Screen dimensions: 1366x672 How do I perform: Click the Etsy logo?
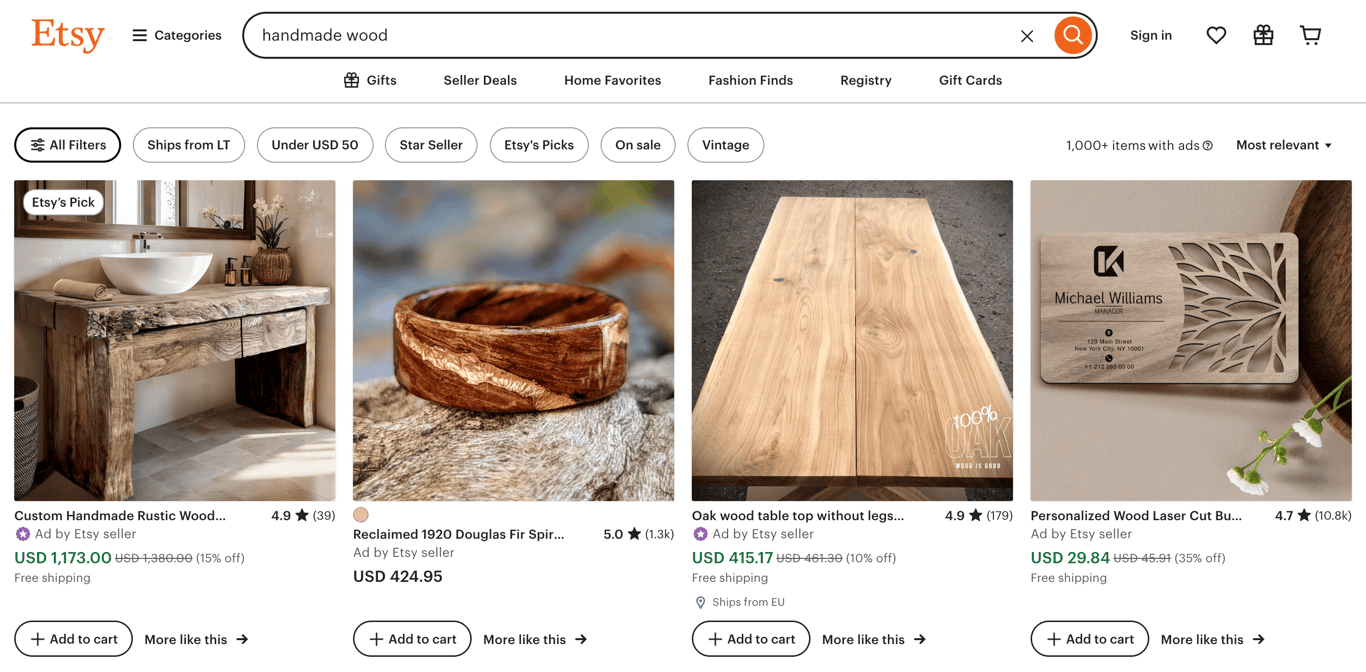click(67, 35)
